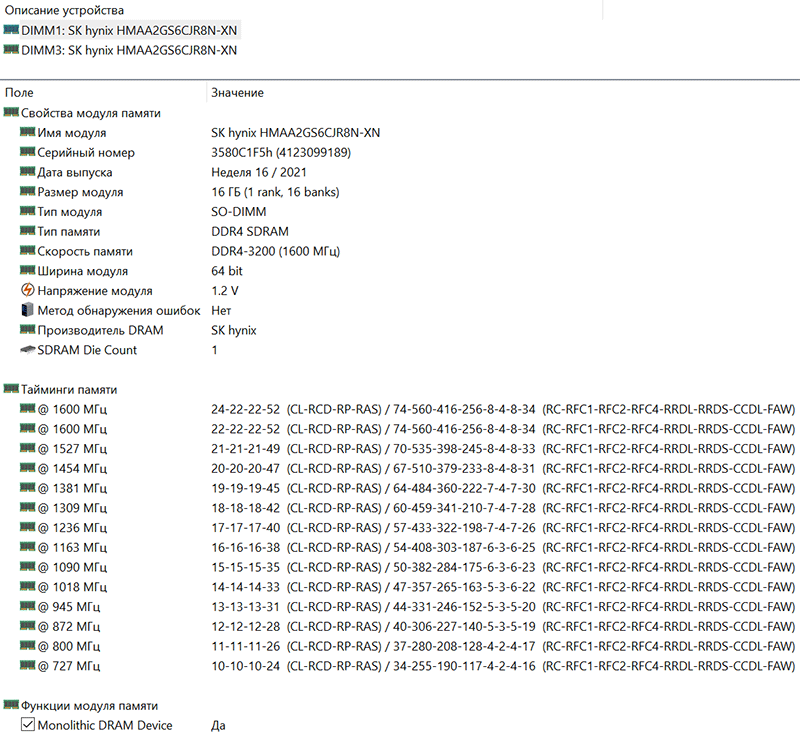Click chip icon beside SDRAM Die Count

pyautogui.click(x=27, y=350)
